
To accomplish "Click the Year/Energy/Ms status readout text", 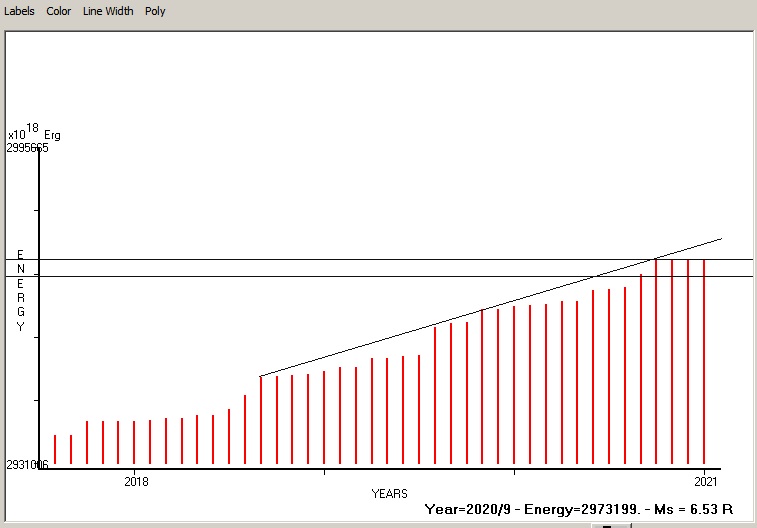I will [579, 509].
